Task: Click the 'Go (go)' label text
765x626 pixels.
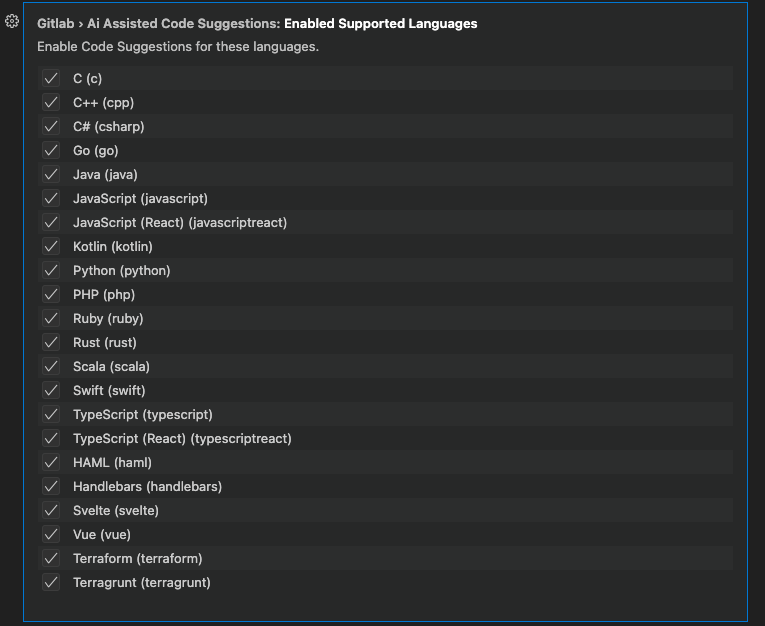Action: coord(96,151)
